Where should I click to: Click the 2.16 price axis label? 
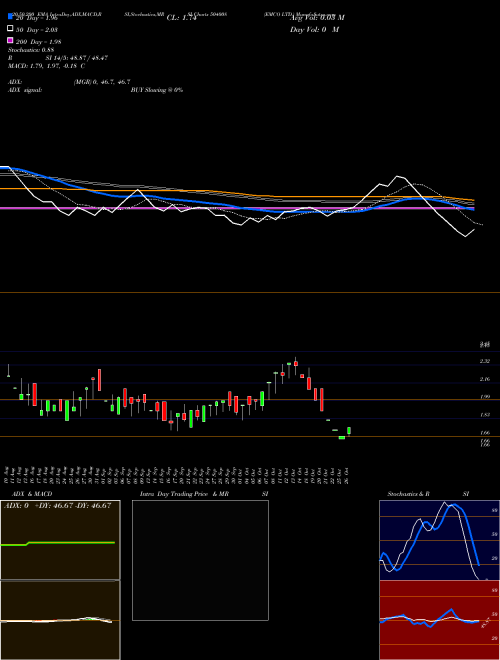coord(485,379)
